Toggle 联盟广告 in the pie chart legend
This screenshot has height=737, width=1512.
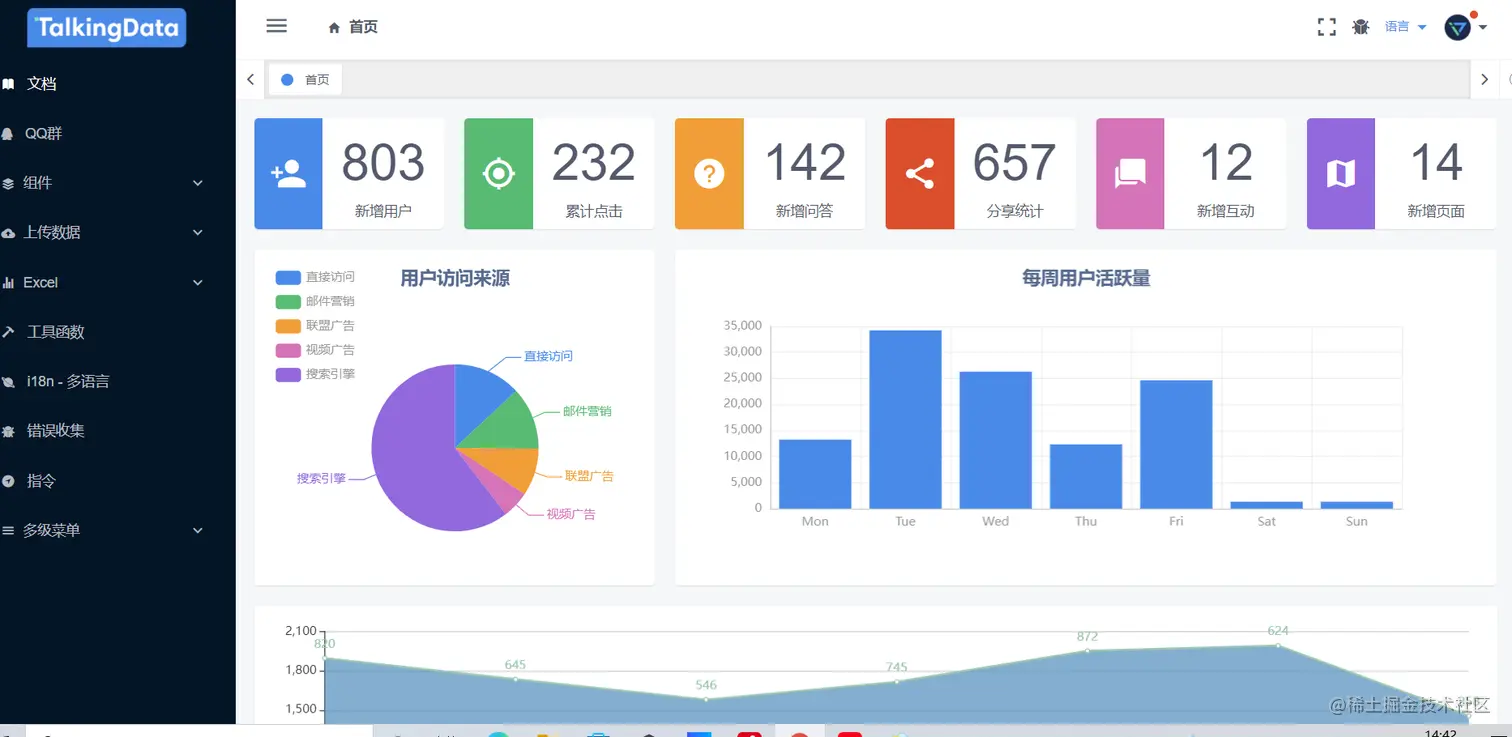[315, 325]
